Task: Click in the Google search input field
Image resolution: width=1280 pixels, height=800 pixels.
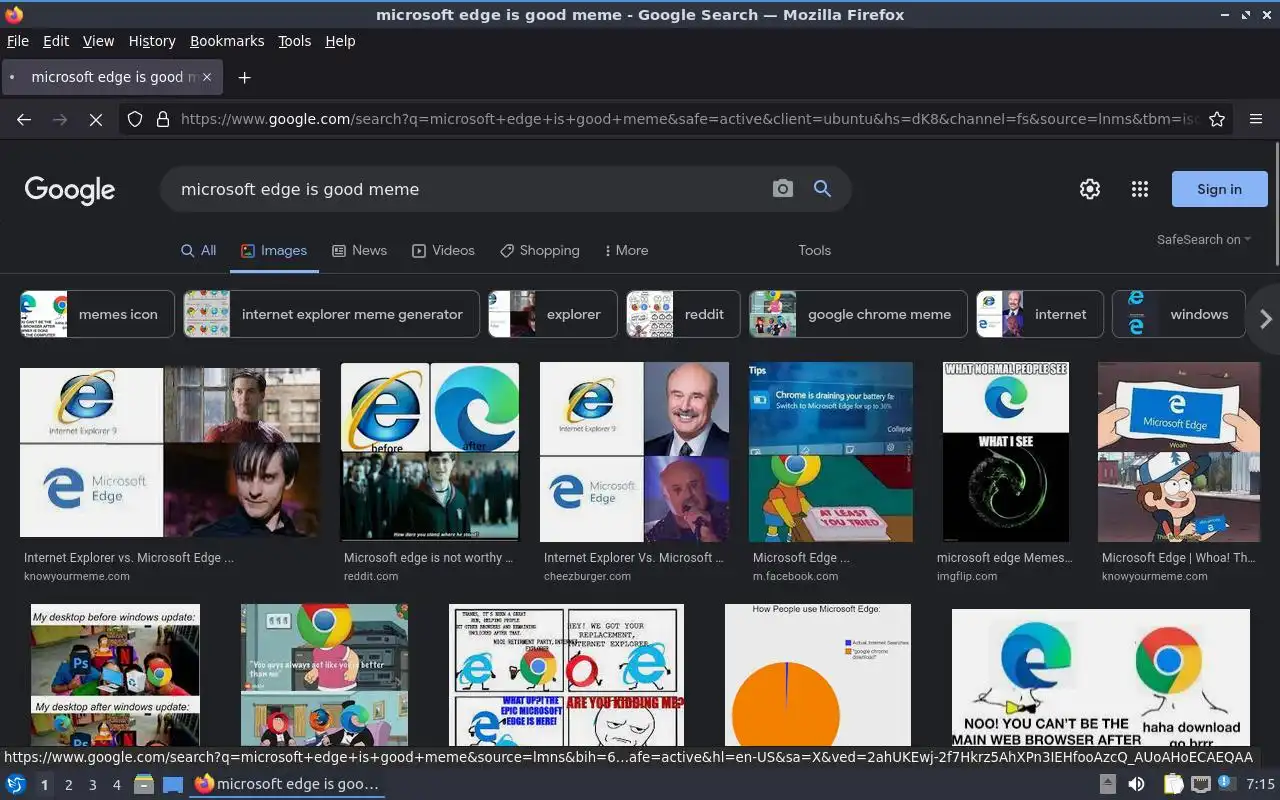Action: click(x=465, y=189)
